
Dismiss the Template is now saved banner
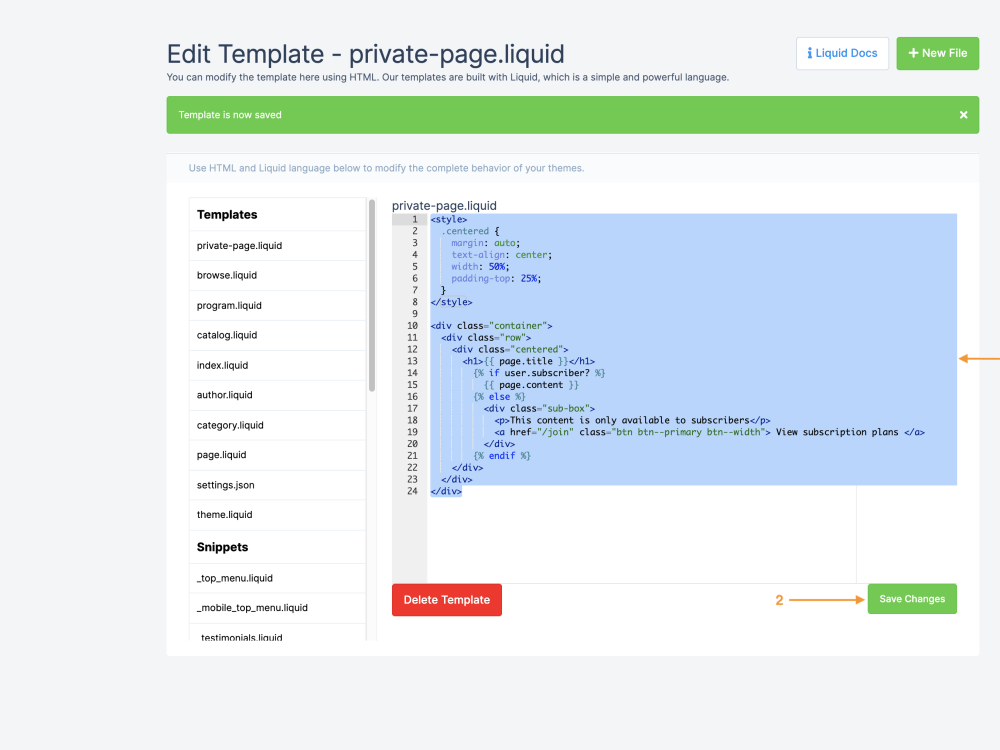click(963, 115)
